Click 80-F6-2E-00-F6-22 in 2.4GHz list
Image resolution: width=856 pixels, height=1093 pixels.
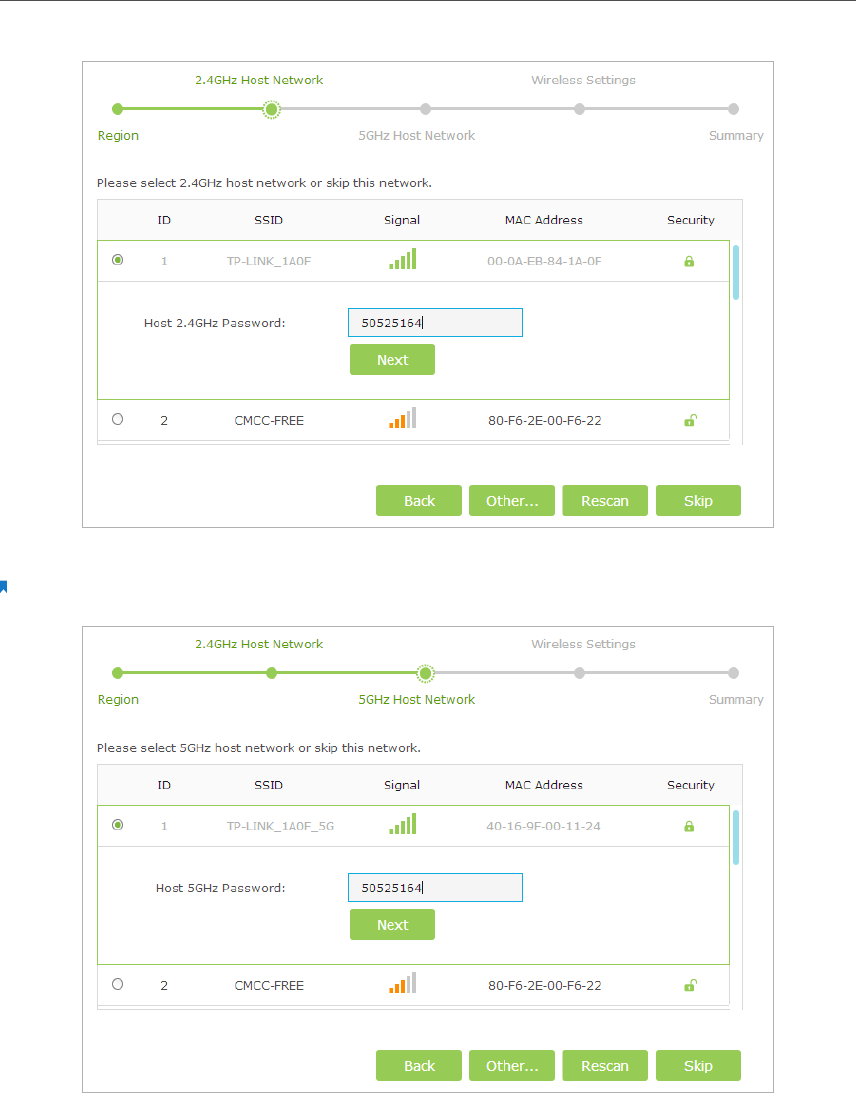click(544, 420)
